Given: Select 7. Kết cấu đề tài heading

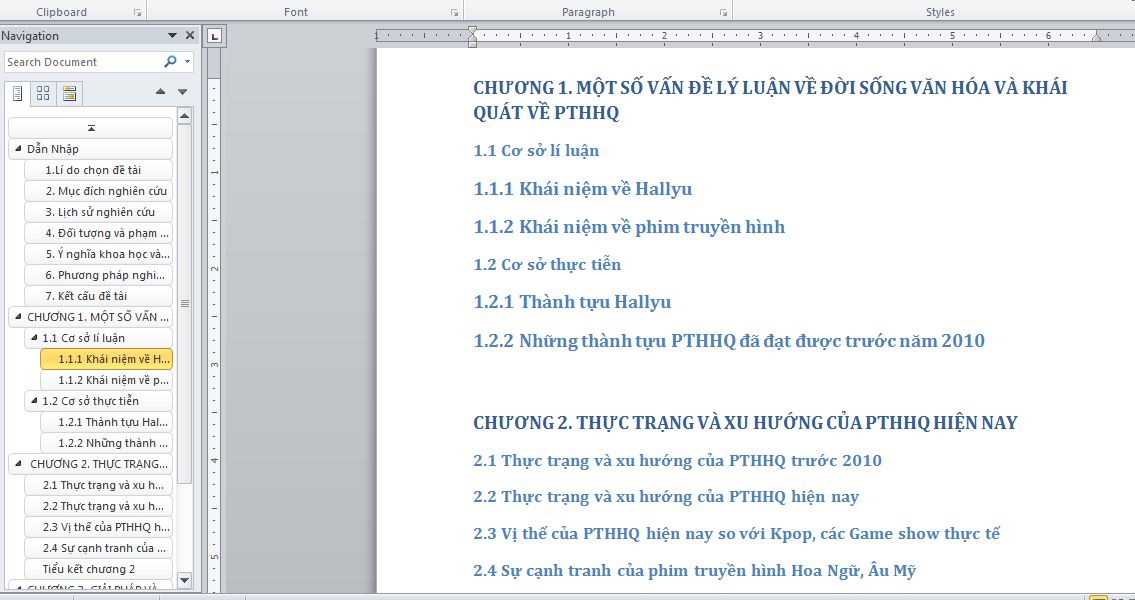Looking at the screenshot, I should tap(98, 296).
